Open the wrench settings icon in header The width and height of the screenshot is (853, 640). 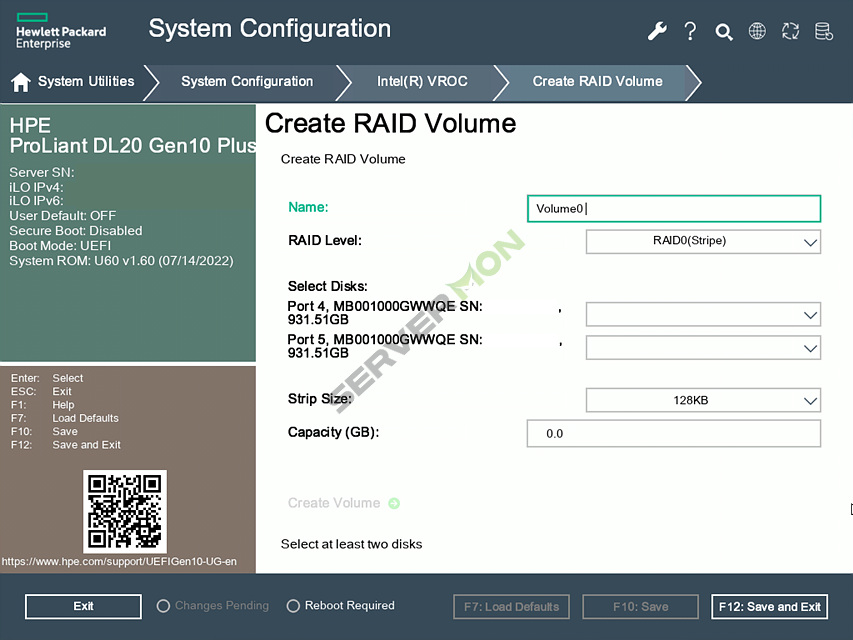point(657,31)
